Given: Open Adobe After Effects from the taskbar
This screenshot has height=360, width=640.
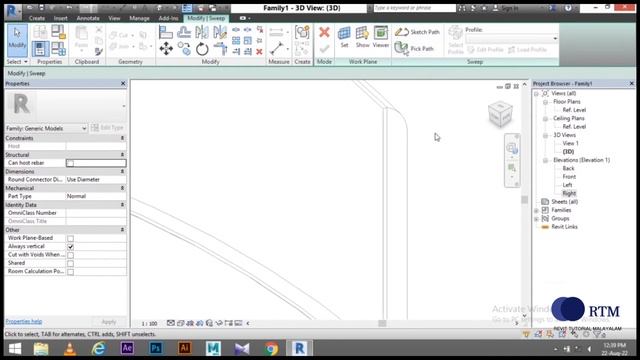Looking at the screenshot, I should (x=127, y=348).
